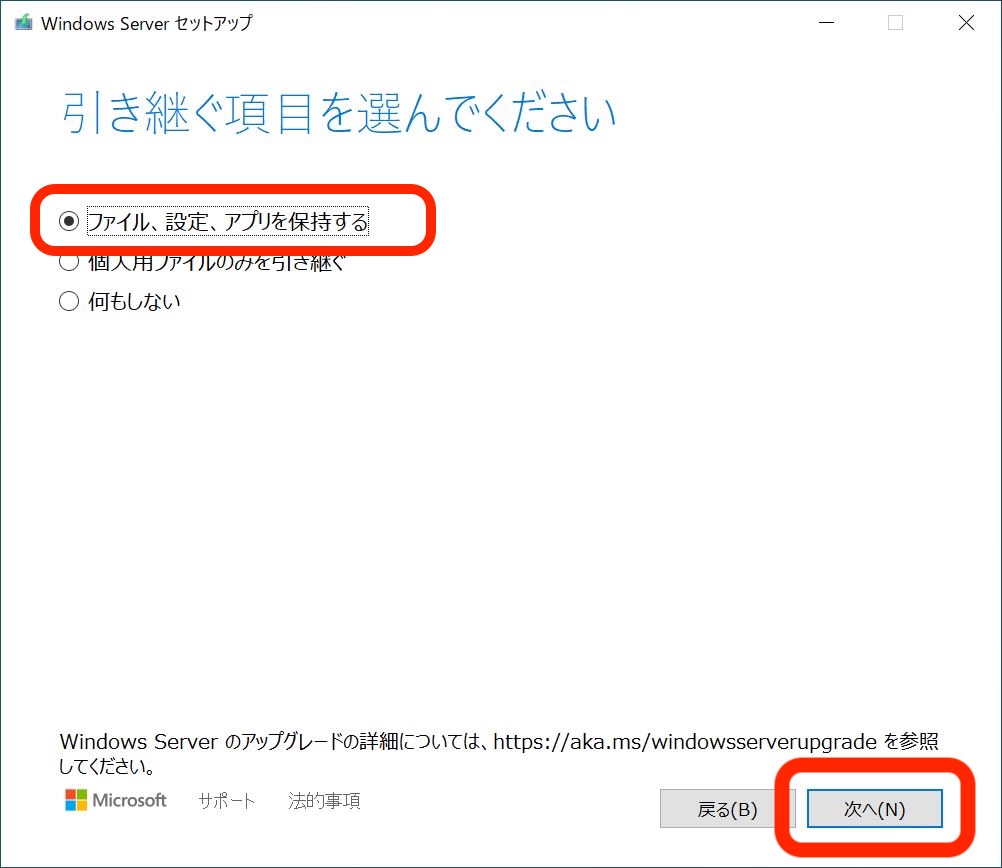Click the 個人用ファイルのみを引き継ぐ label text

click(217, 263)
